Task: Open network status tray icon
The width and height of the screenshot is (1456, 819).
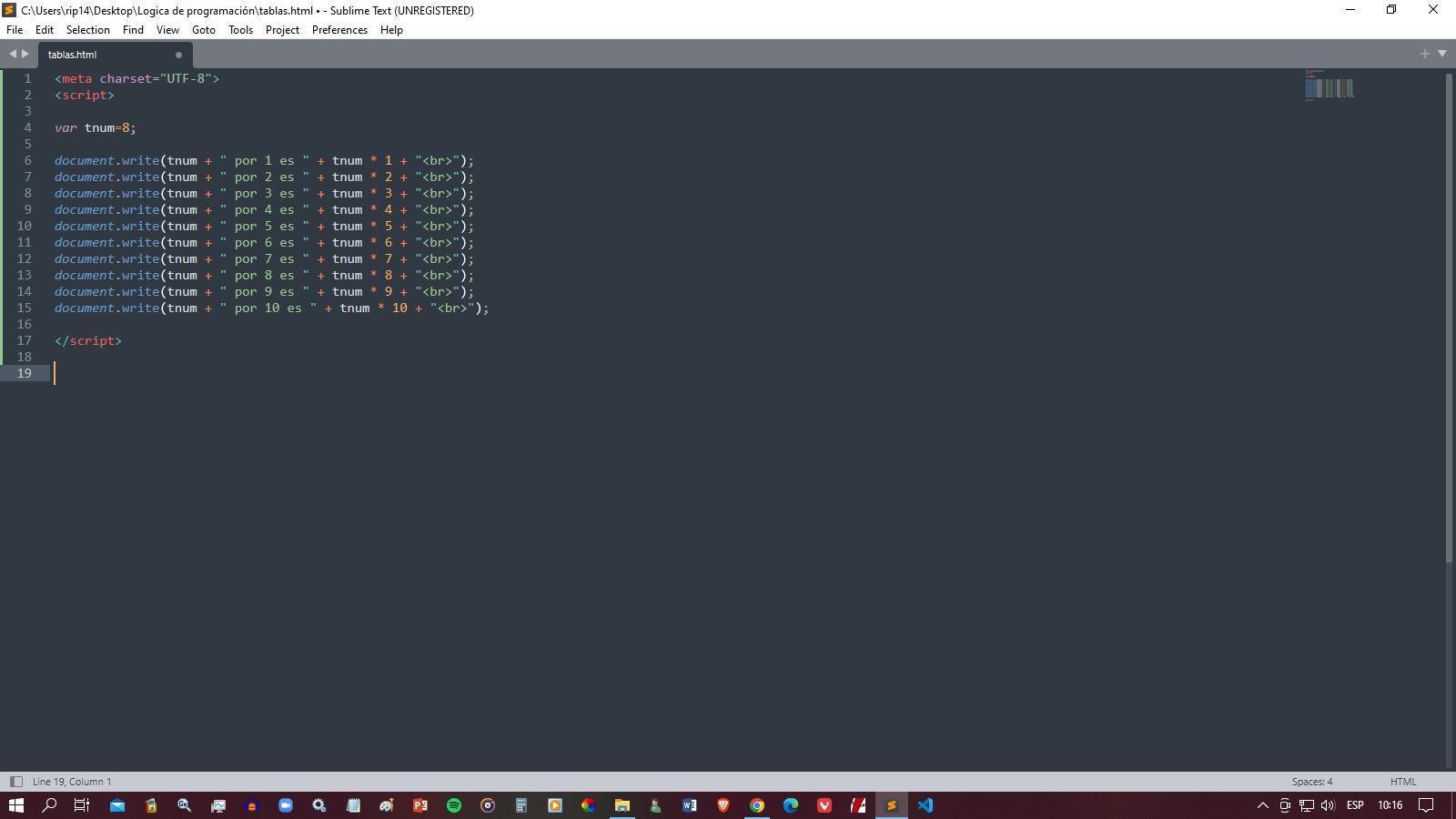Action: (x=1307, y=805)
